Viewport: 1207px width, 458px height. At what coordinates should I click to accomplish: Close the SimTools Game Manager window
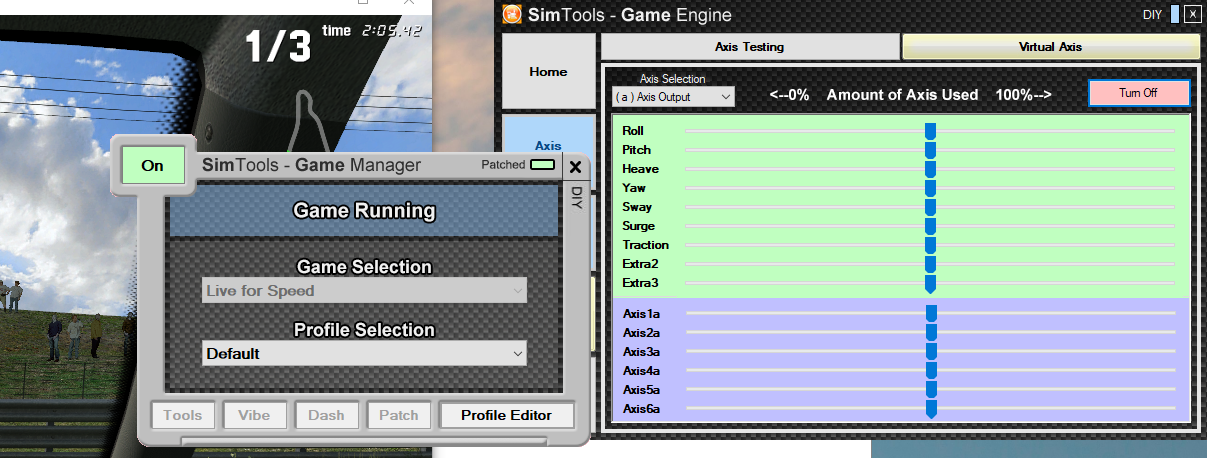click(x=575, y=167)
